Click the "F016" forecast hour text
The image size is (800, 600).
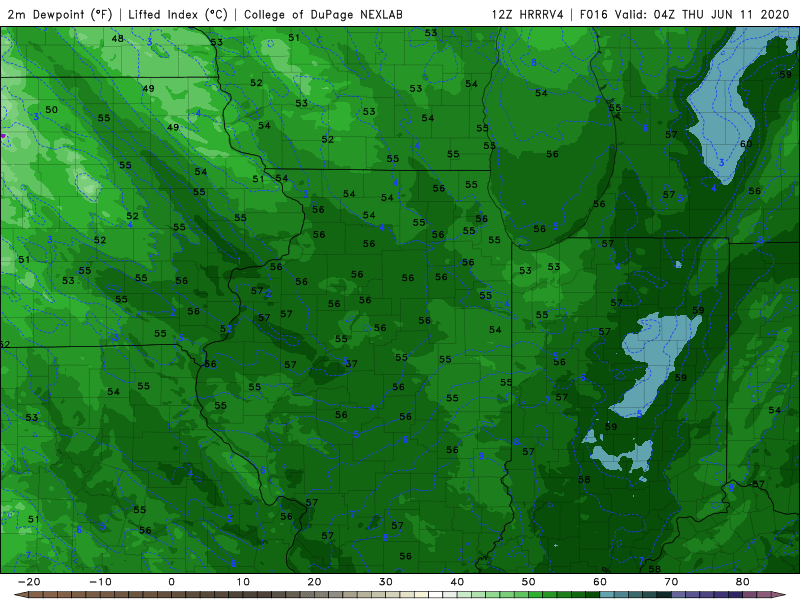[x=594, y=14]
